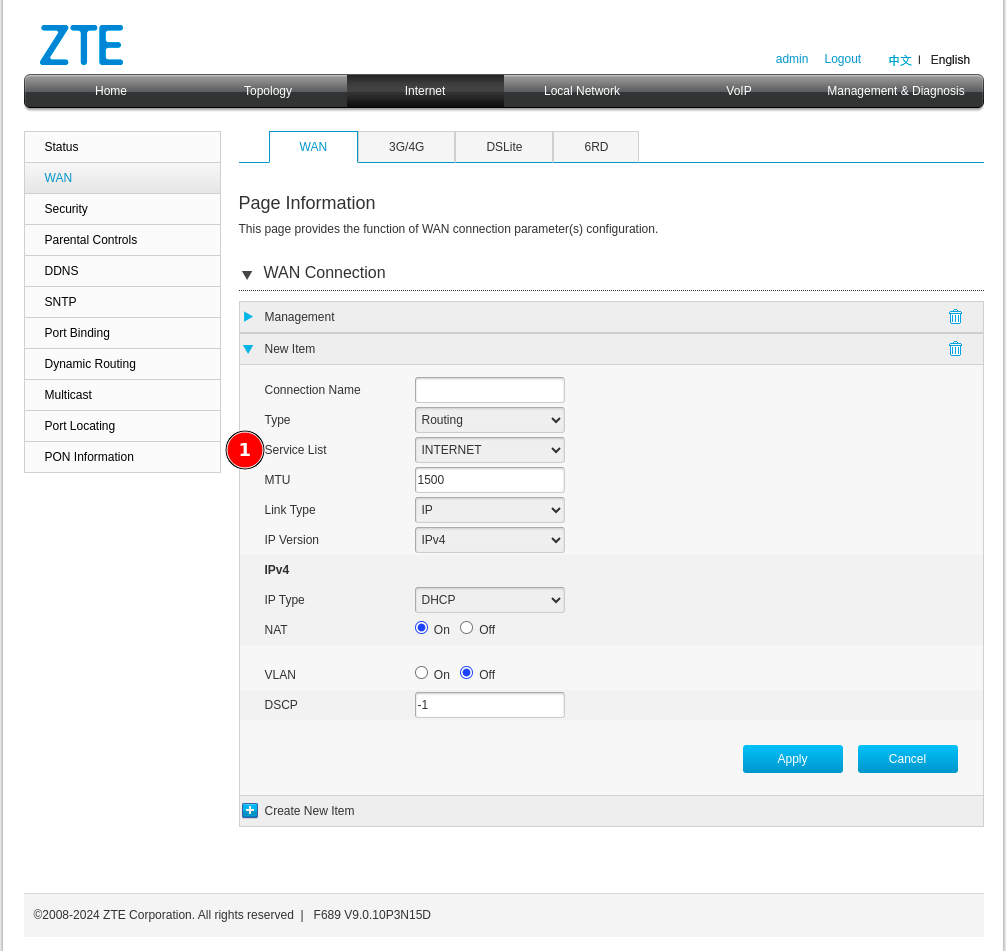This screenshot has height=951, width=1006.
Task: Click the New Item trash icon
Action: [955, 349]
